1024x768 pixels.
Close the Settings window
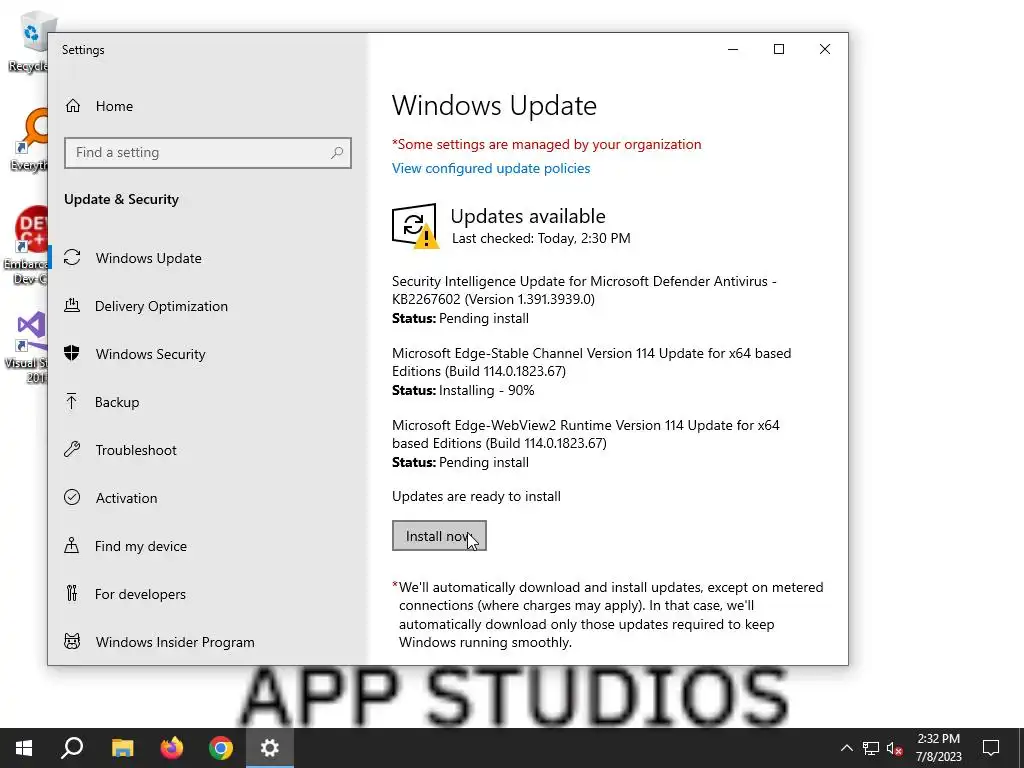click(x=825, y=50)
